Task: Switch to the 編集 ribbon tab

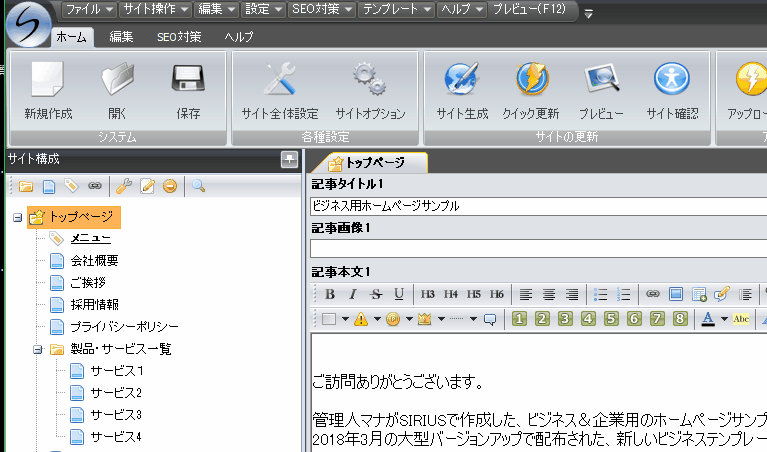Action: click(x=121, y=37)
